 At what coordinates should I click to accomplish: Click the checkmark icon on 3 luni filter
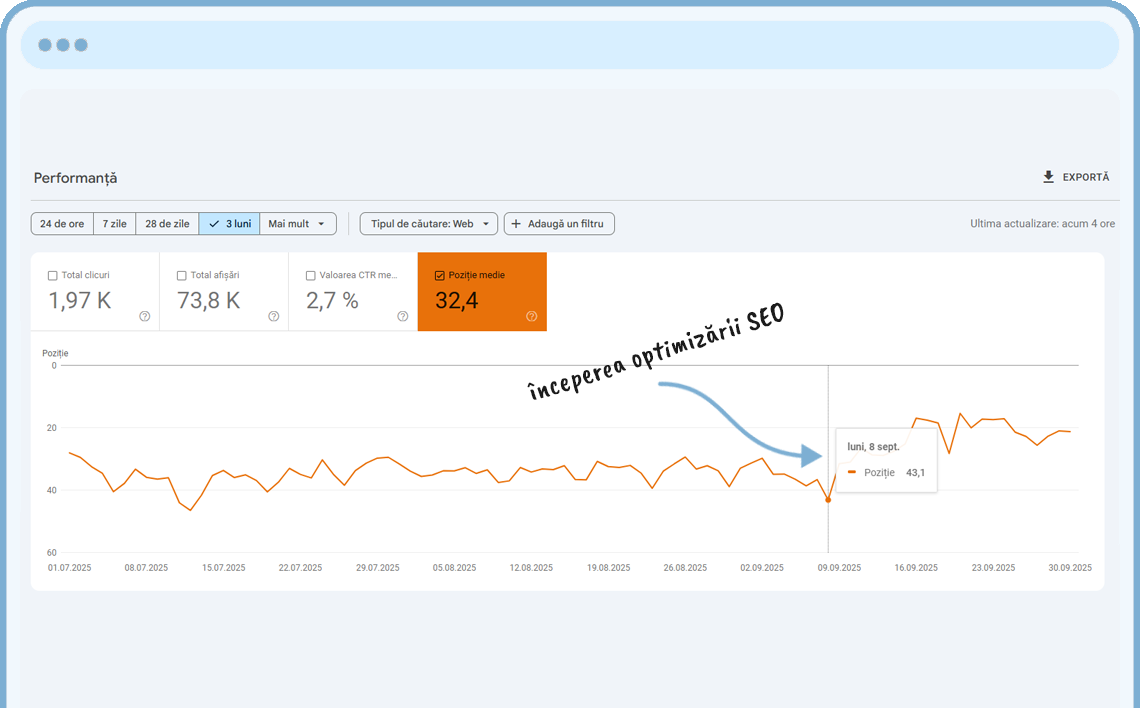tap(213, 223)
